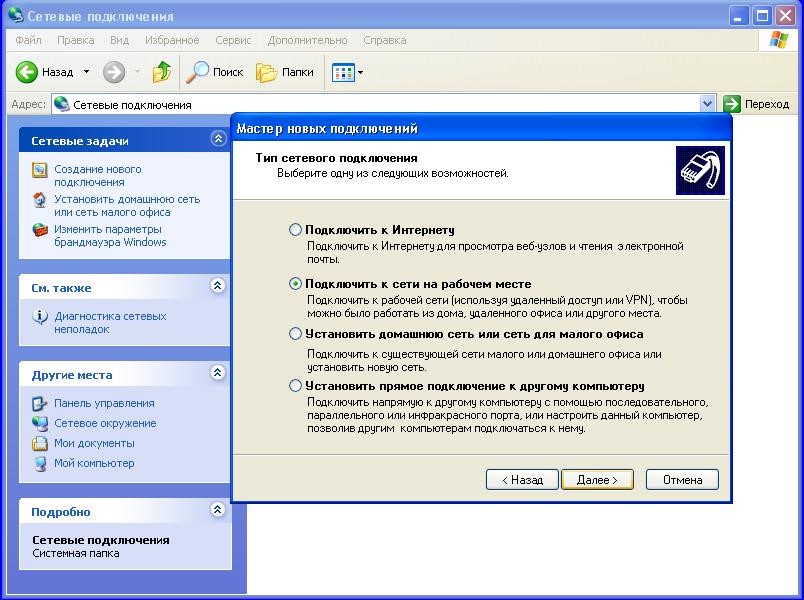Screen dimensions: 804x600
Task: Open 'Диагностика сетевых неполадок' link
Action: (x=110, y=323)
